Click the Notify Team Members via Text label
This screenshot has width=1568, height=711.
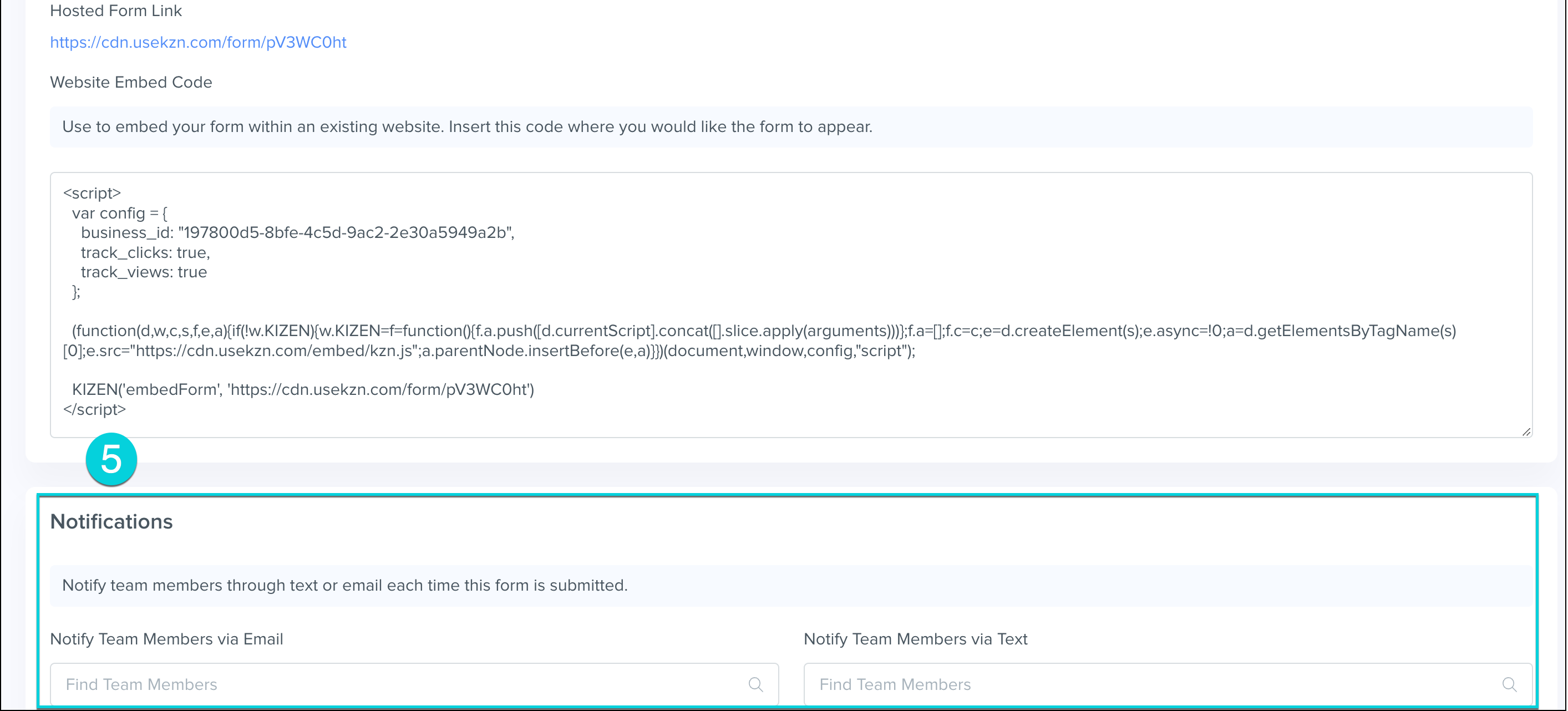[x=915, y=639]
